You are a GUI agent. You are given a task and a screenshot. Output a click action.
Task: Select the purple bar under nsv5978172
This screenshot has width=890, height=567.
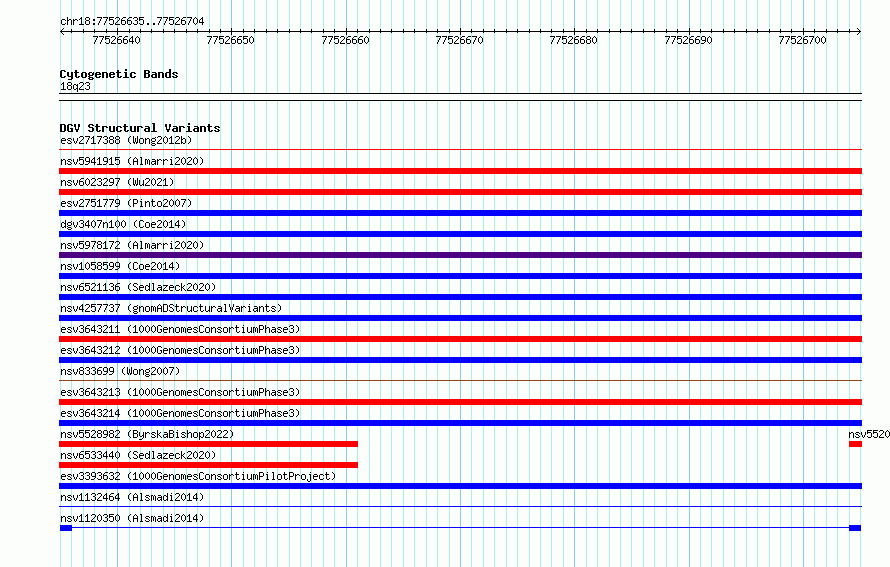point(460,255)
